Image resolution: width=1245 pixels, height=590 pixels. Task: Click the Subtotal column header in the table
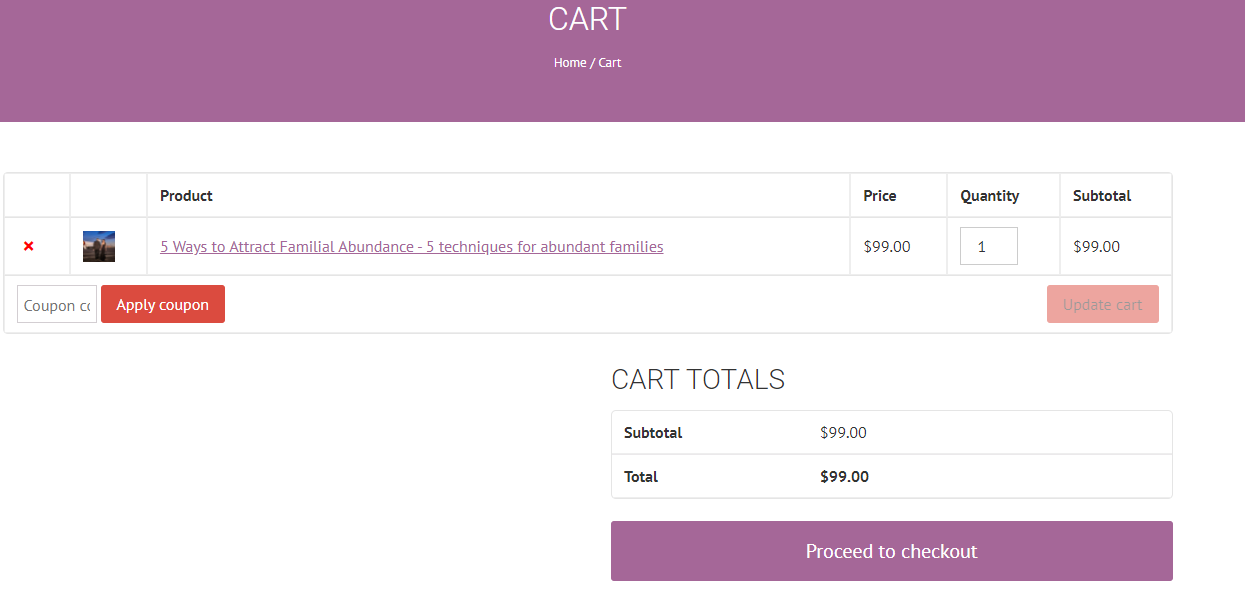pos(1102,195)
